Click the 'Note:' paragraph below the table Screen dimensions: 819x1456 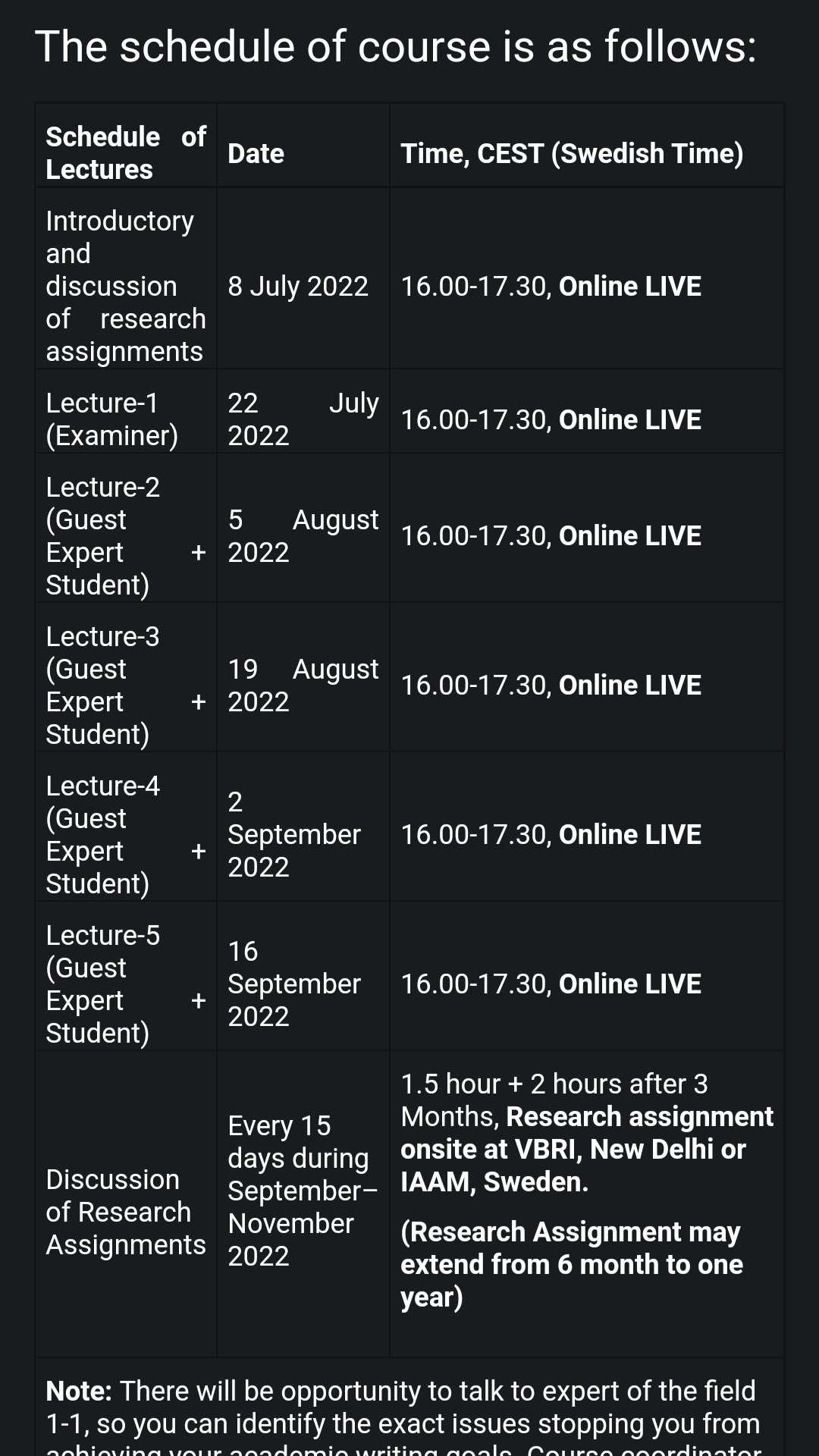pos(403,1407)
